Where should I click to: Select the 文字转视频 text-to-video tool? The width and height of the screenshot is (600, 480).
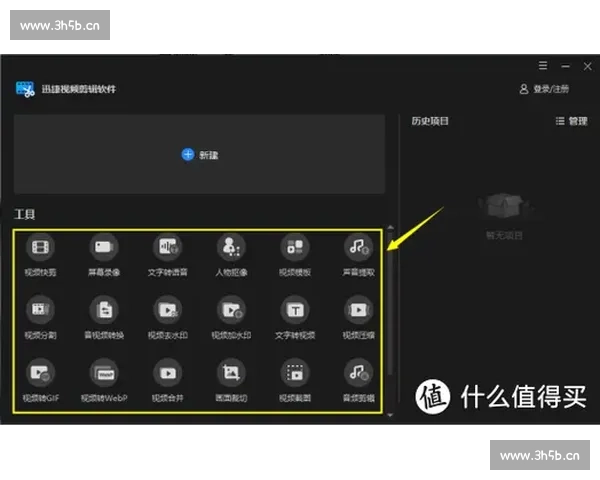click(x=295, y=318)
